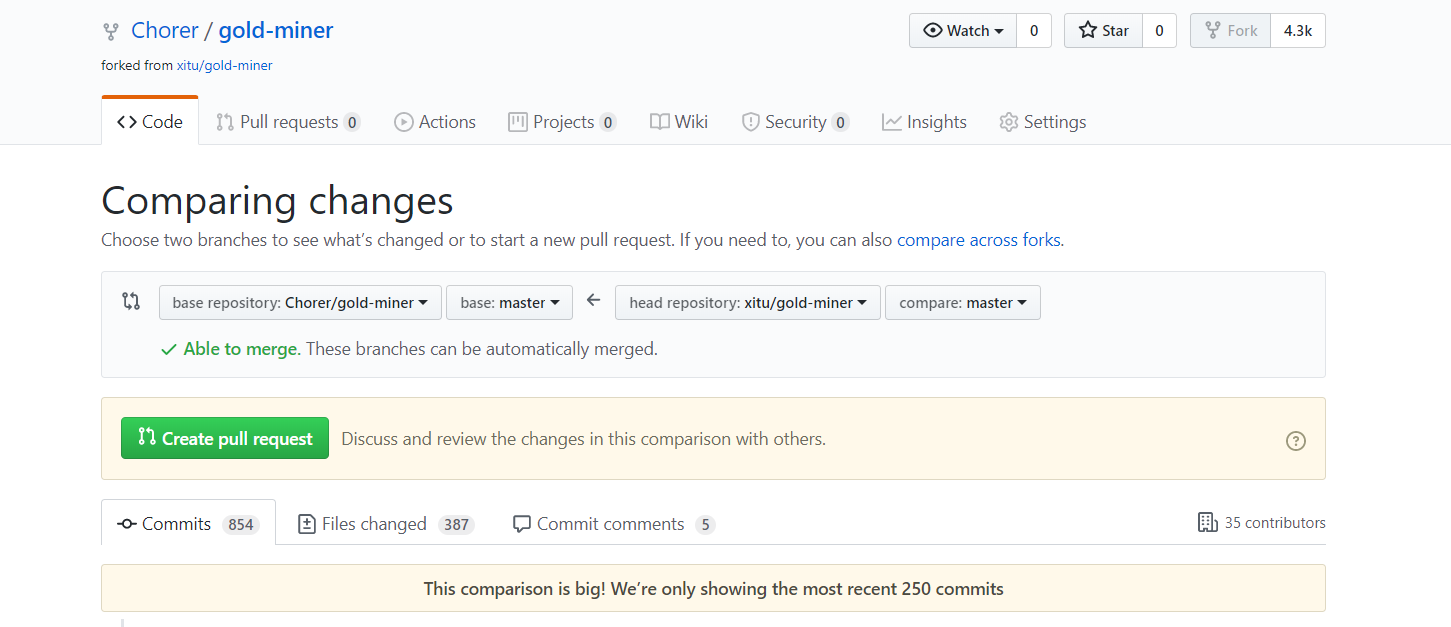
Task: Switch to the Pull requests tab
Action: pos(288,122)
